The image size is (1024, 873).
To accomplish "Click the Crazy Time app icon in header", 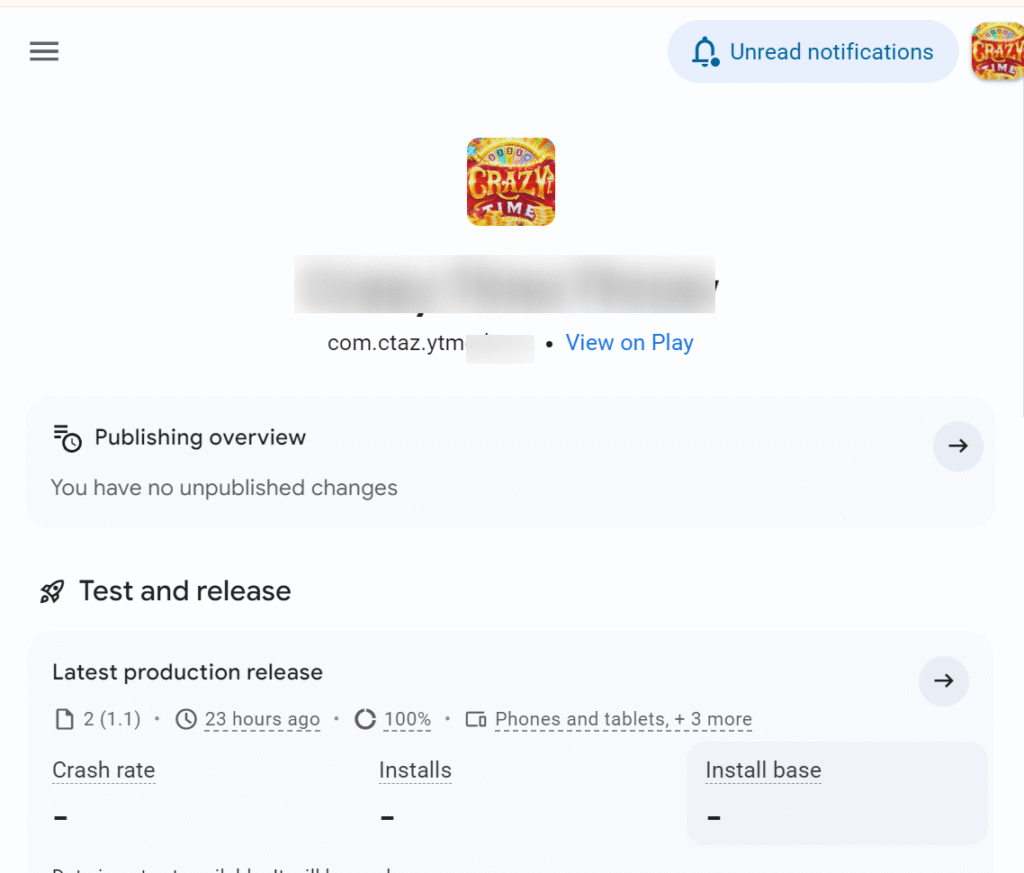I will click(x=511, y=182).
